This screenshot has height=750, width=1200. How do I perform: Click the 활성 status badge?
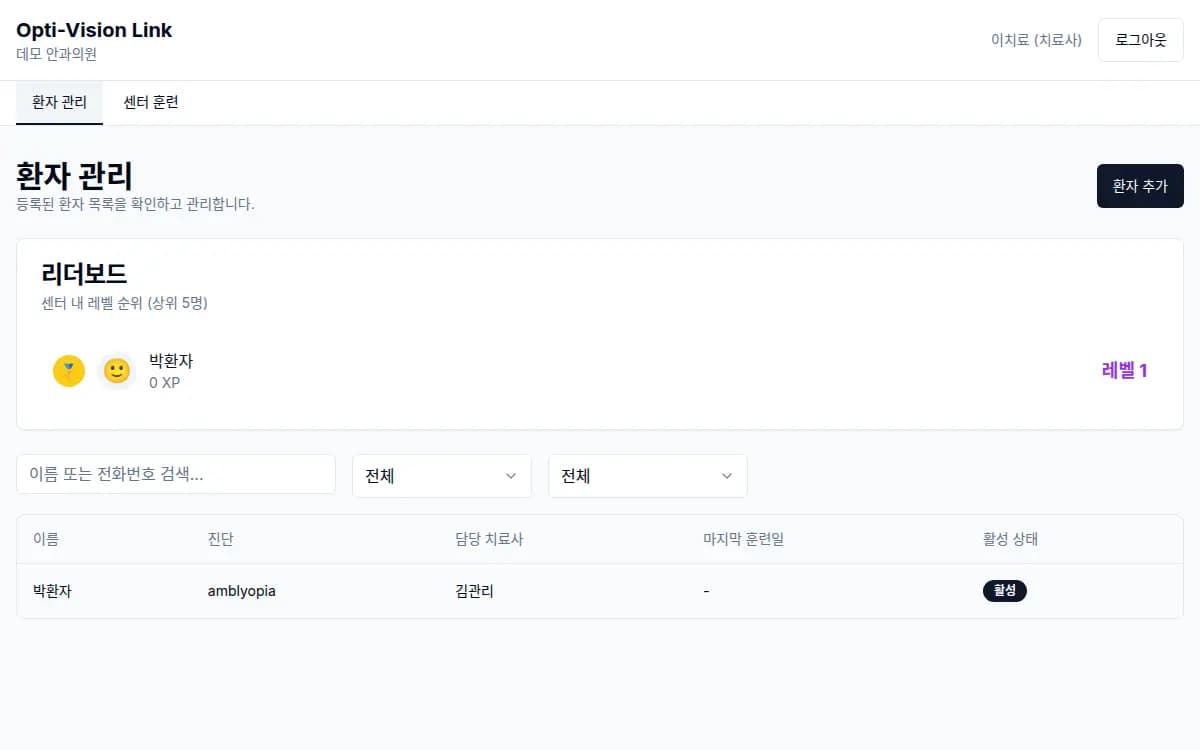1005,591
